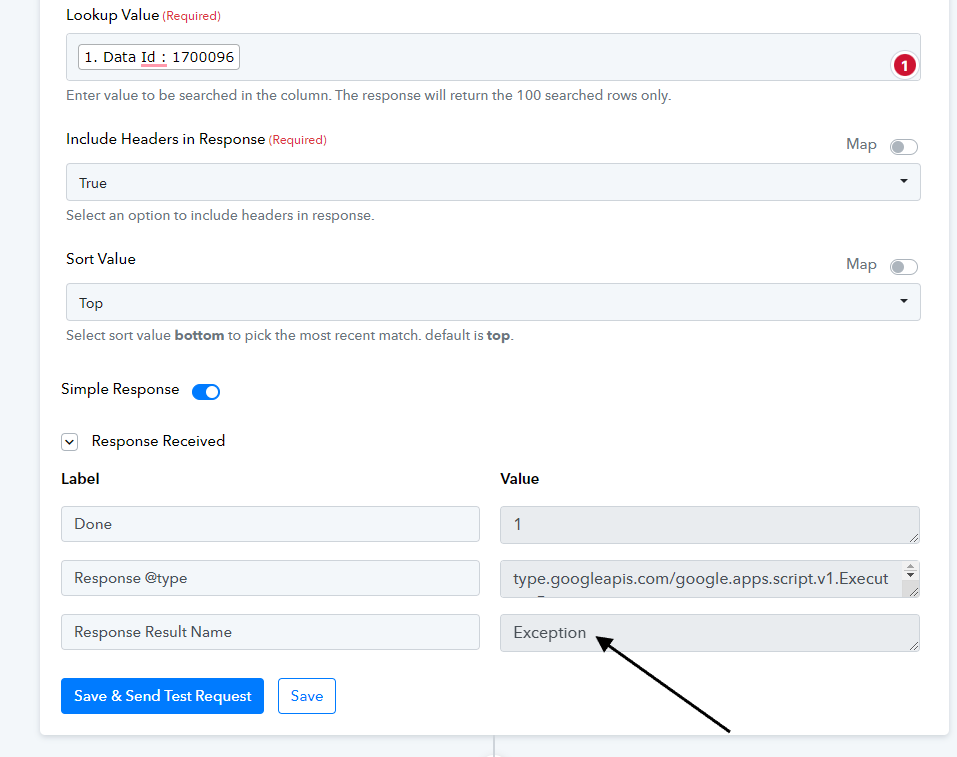Toggle Map switch for Include Headers

(903, 147)
